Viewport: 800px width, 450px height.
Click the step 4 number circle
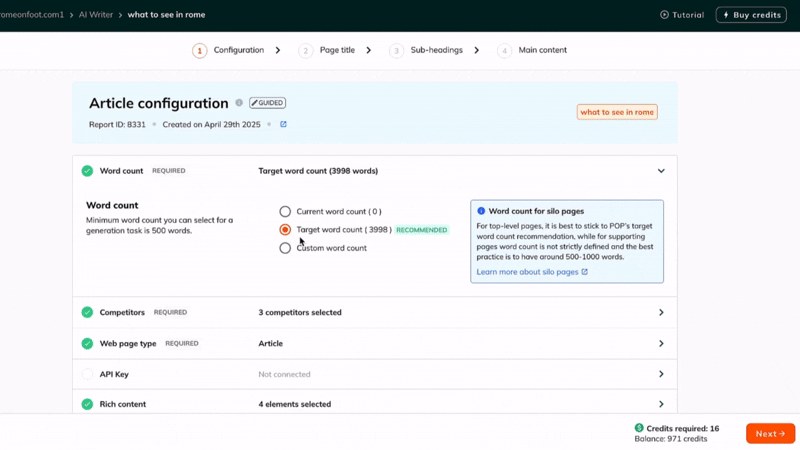pyautogui.click(x=504, y=51)
